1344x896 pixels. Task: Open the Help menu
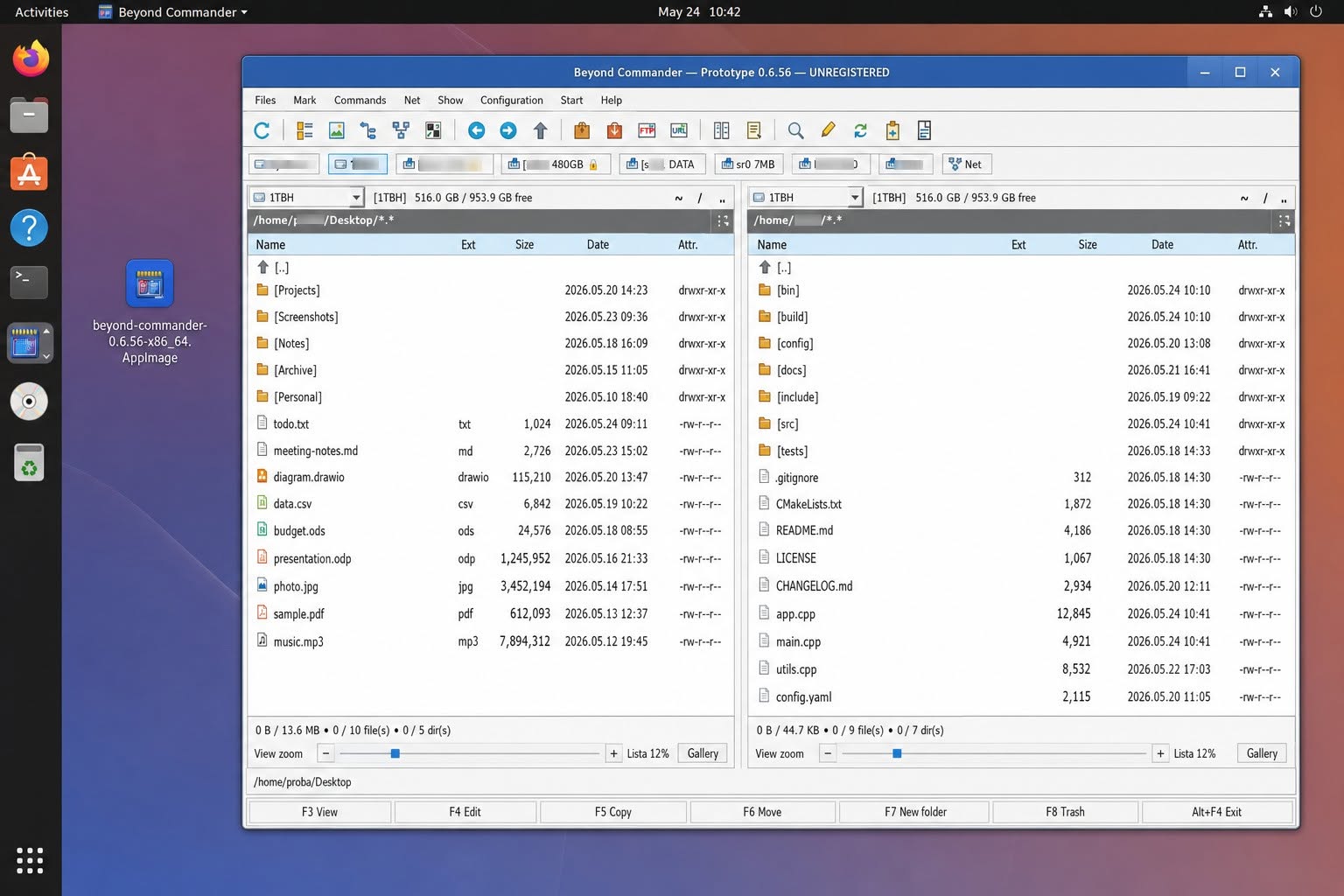pos(612,101)
